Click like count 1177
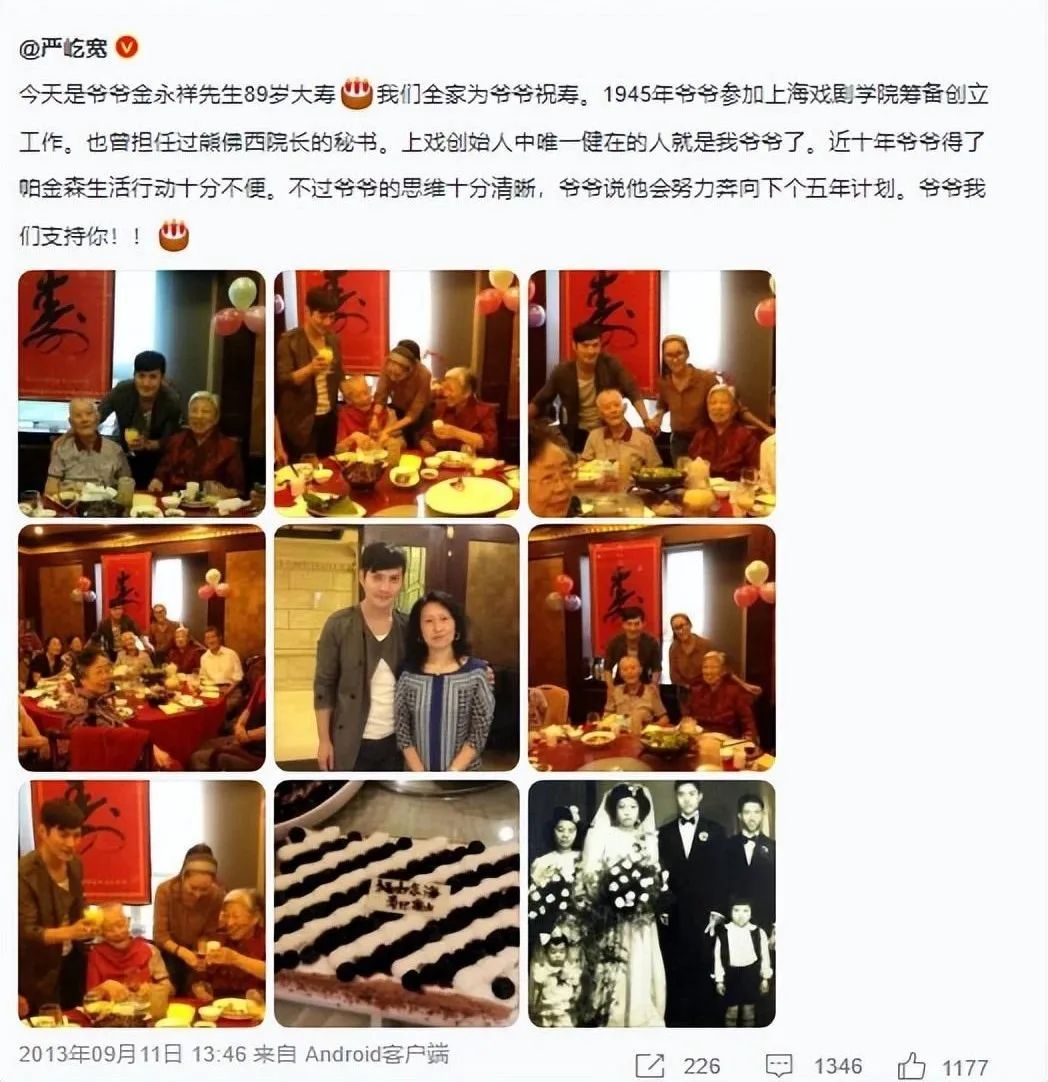Viewport: 1048px width, 1082px height. [x=965, y=1068]
